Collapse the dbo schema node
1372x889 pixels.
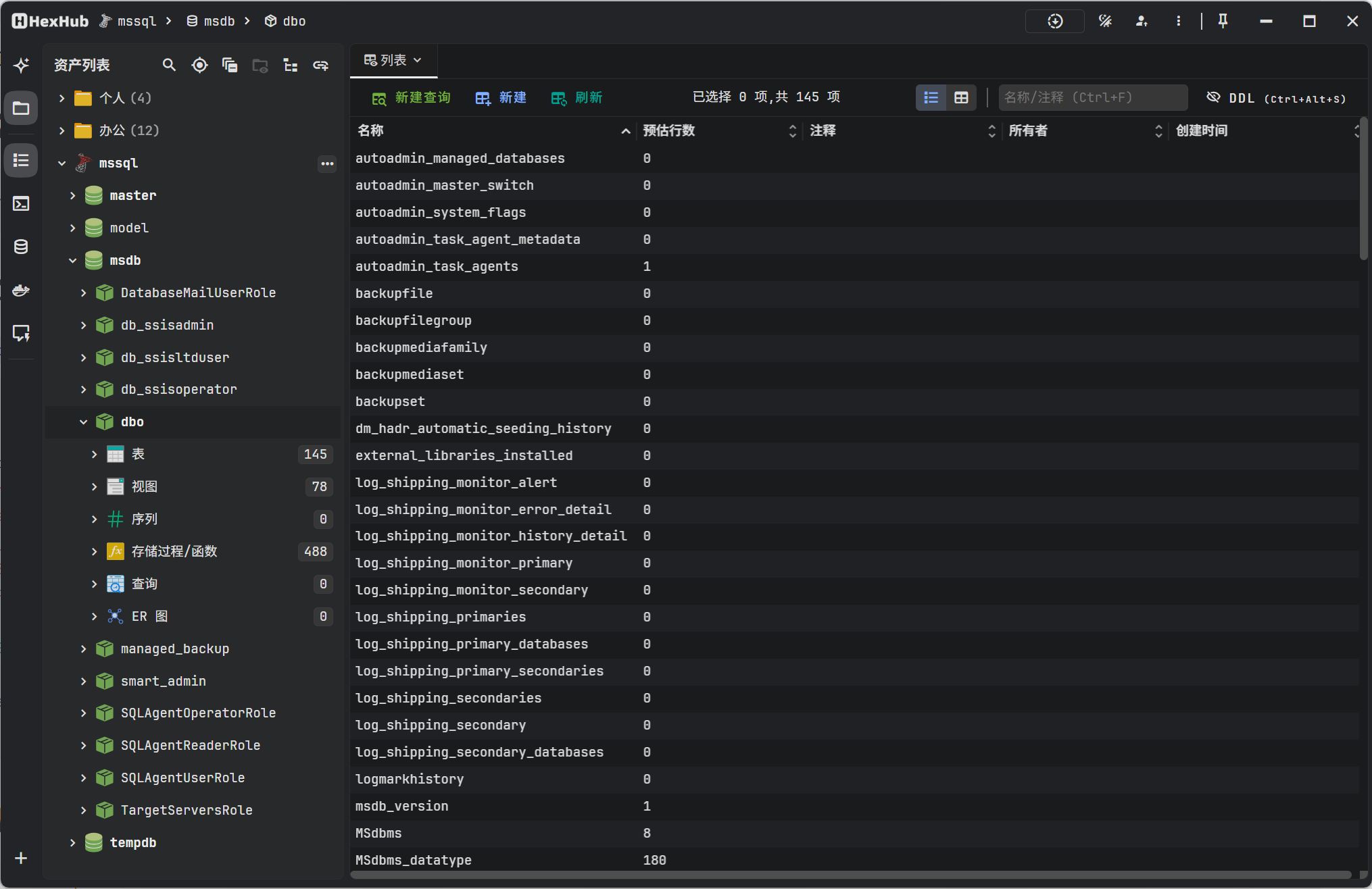click(x=83, y=422)
